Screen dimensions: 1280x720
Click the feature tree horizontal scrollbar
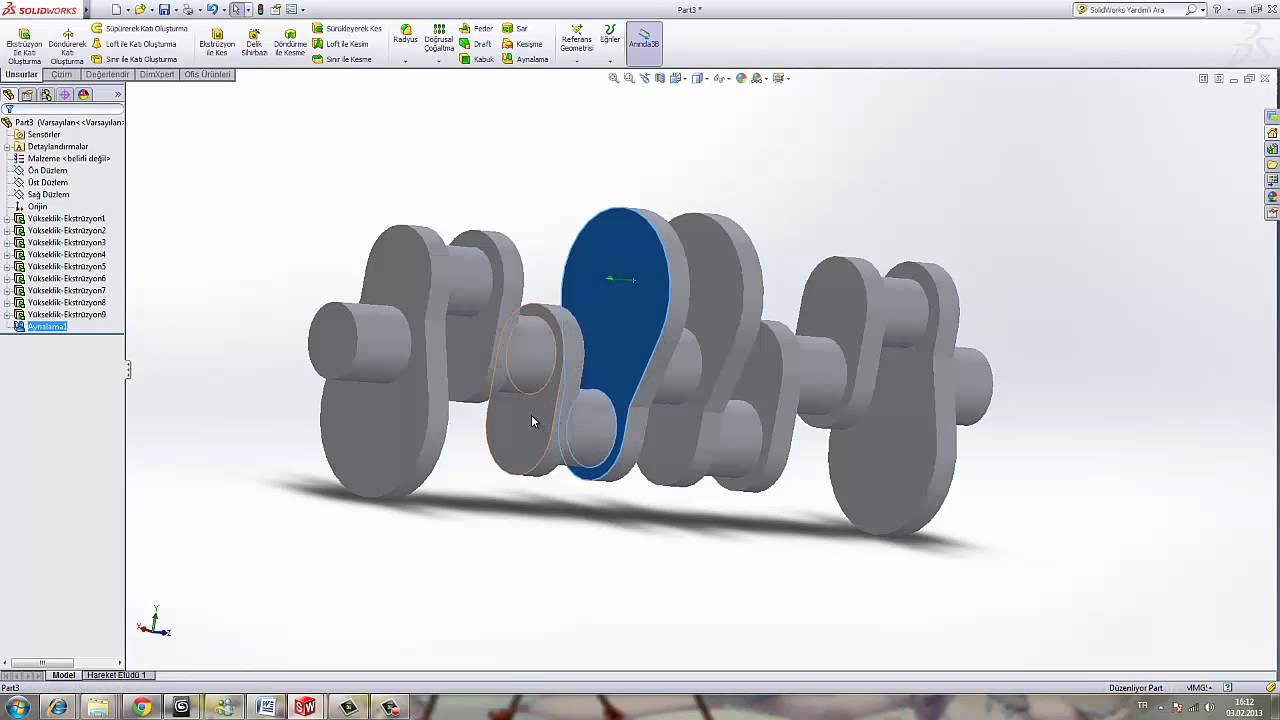62,662
